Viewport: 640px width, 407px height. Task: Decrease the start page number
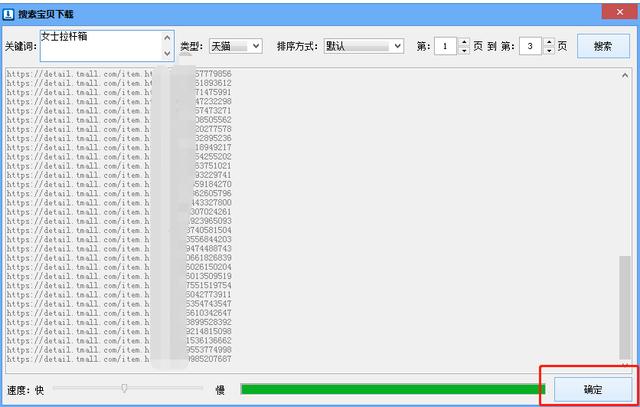[x=464, y=50]
